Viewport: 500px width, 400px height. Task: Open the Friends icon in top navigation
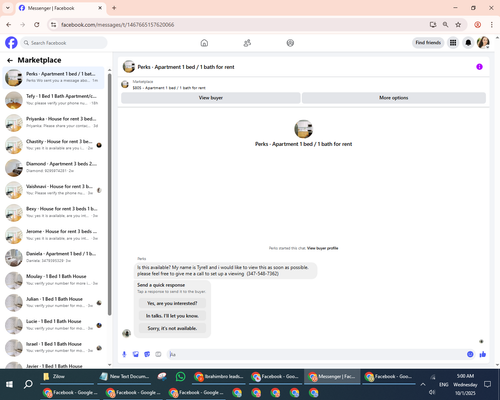[247, 43]
